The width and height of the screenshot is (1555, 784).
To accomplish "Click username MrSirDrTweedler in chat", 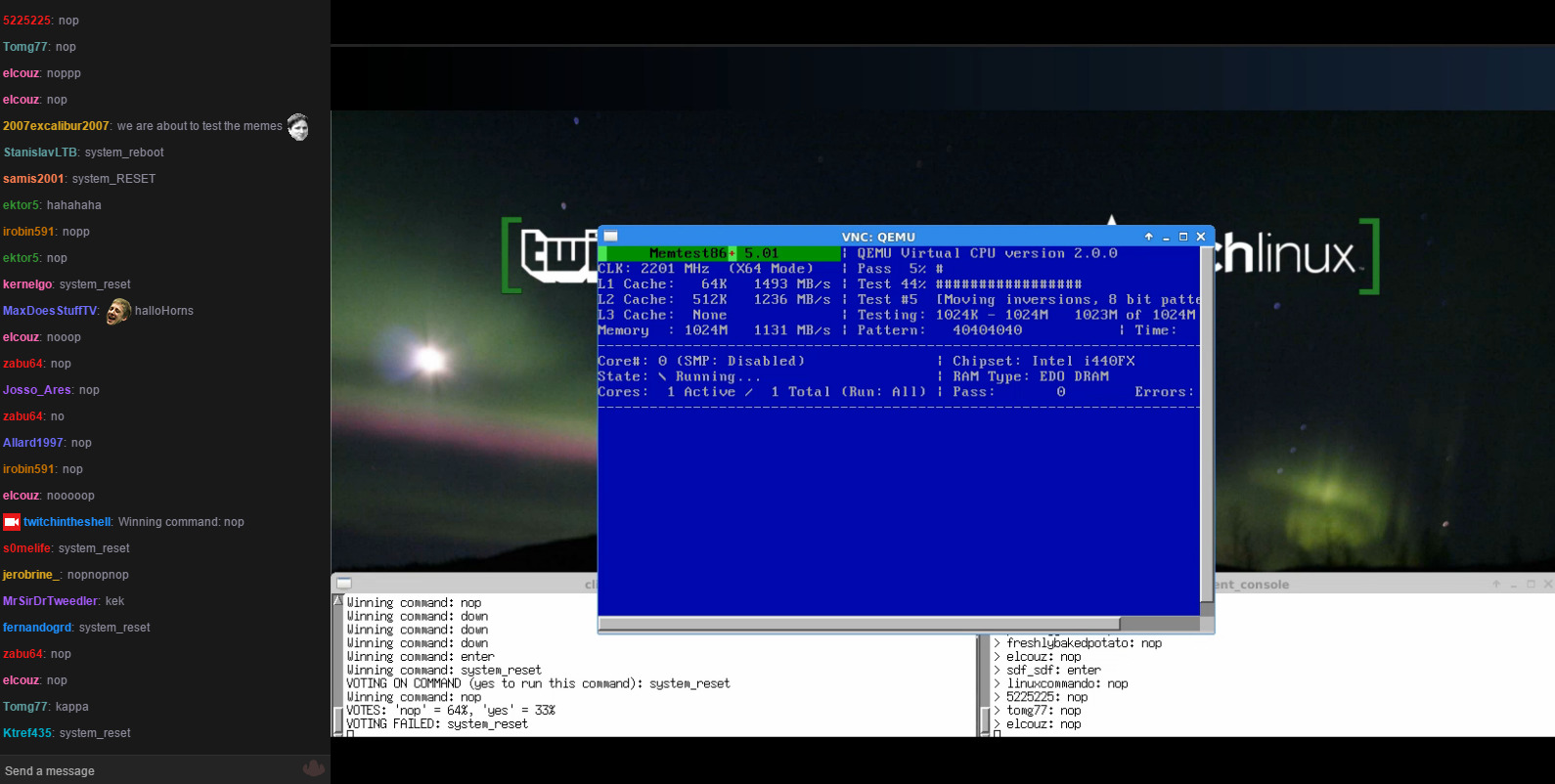I will [x=51, y=601].
